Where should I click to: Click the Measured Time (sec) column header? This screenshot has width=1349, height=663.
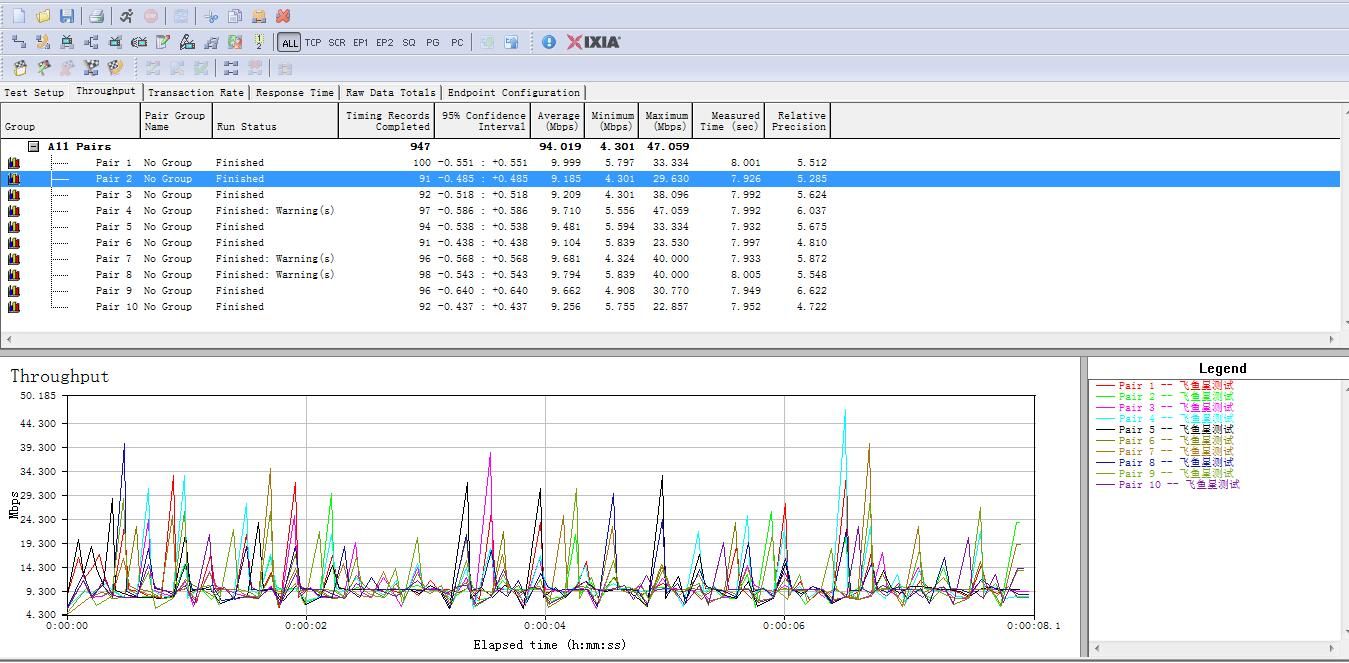click(x=730, y=121)
